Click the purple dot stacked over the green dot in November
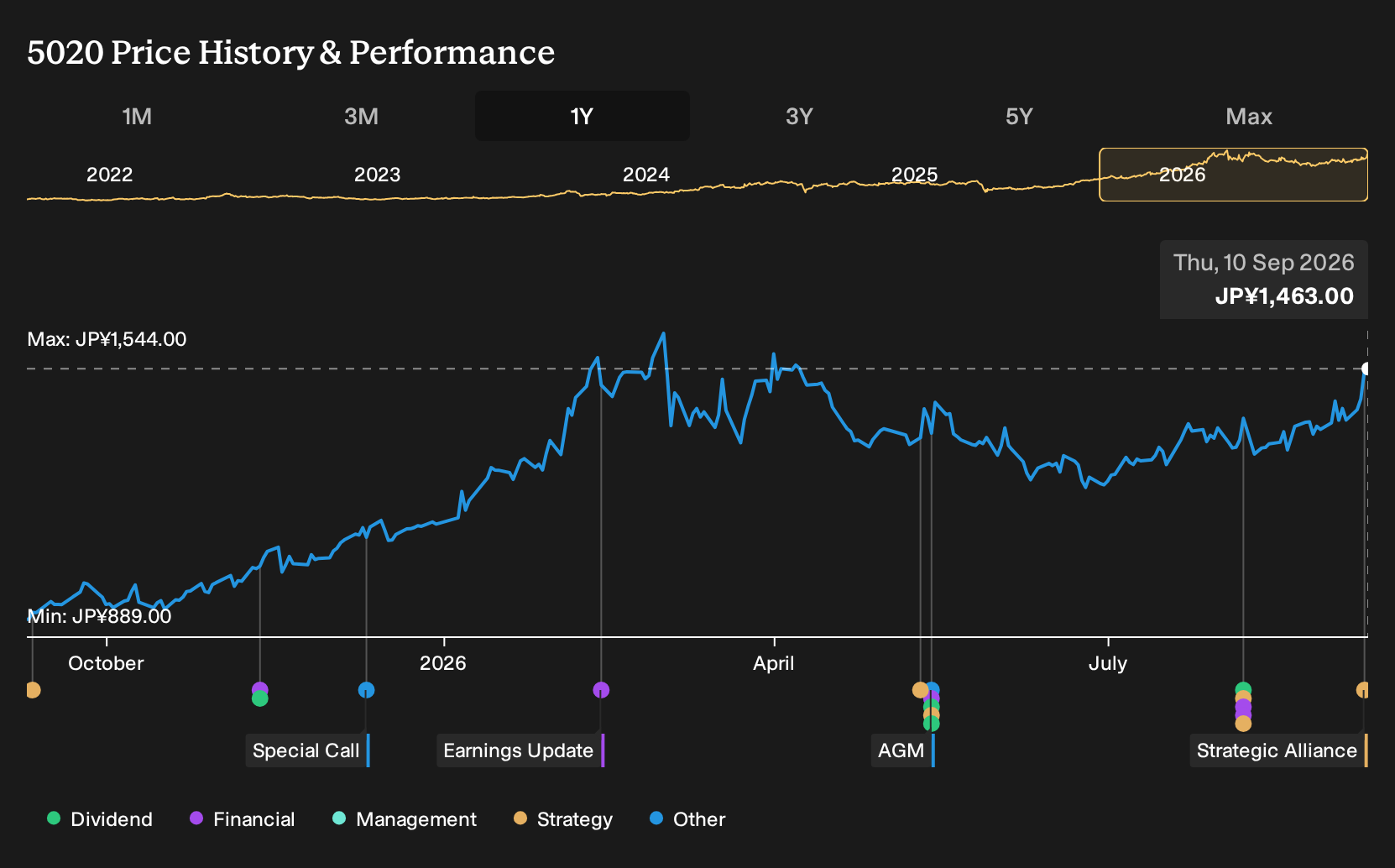The height and width of the screenshot is (868, 1395). point(259,688)
